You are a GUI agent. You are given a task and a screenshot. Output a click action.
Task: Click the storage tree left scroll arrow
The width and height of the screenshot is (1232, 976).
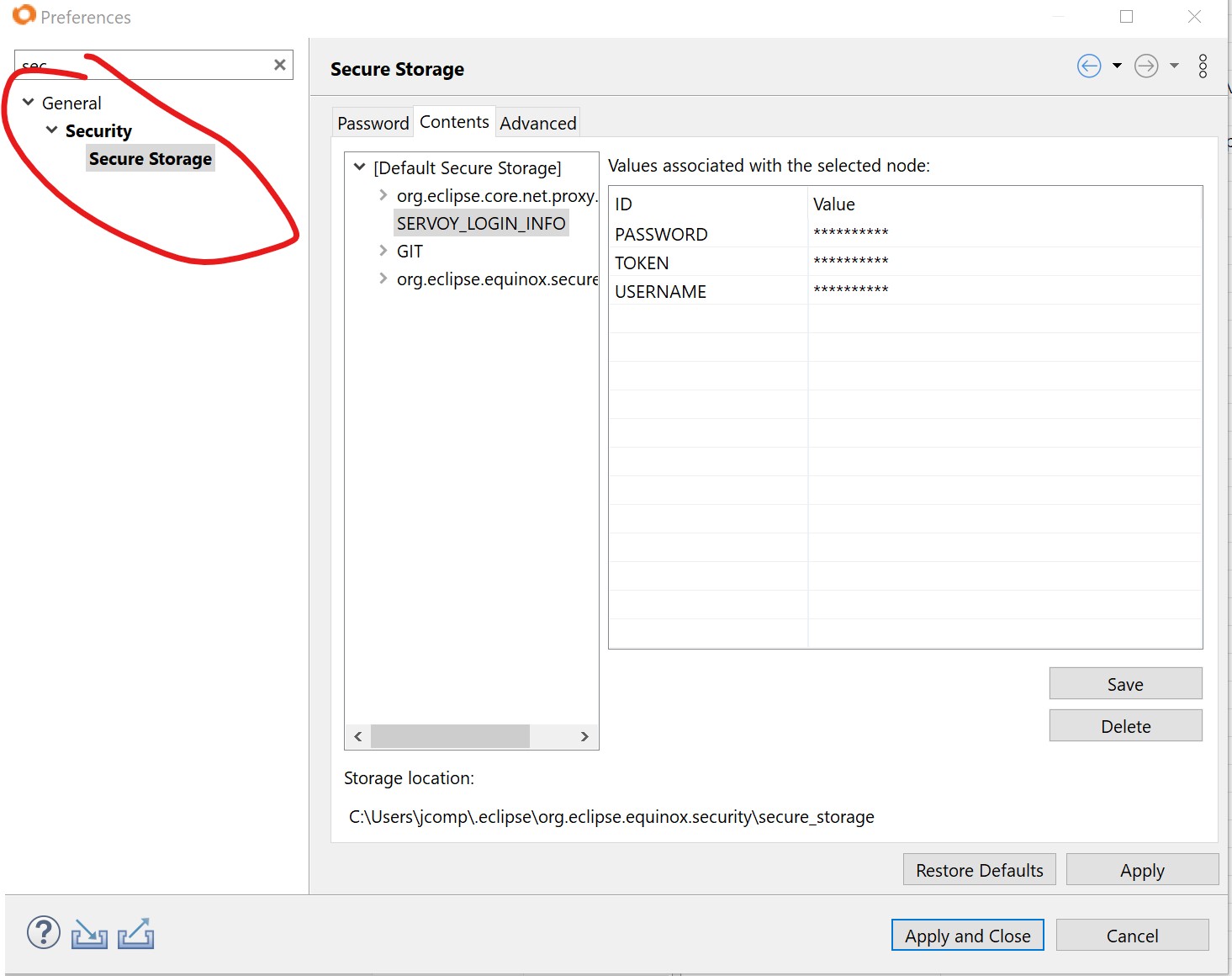point(358,736)
